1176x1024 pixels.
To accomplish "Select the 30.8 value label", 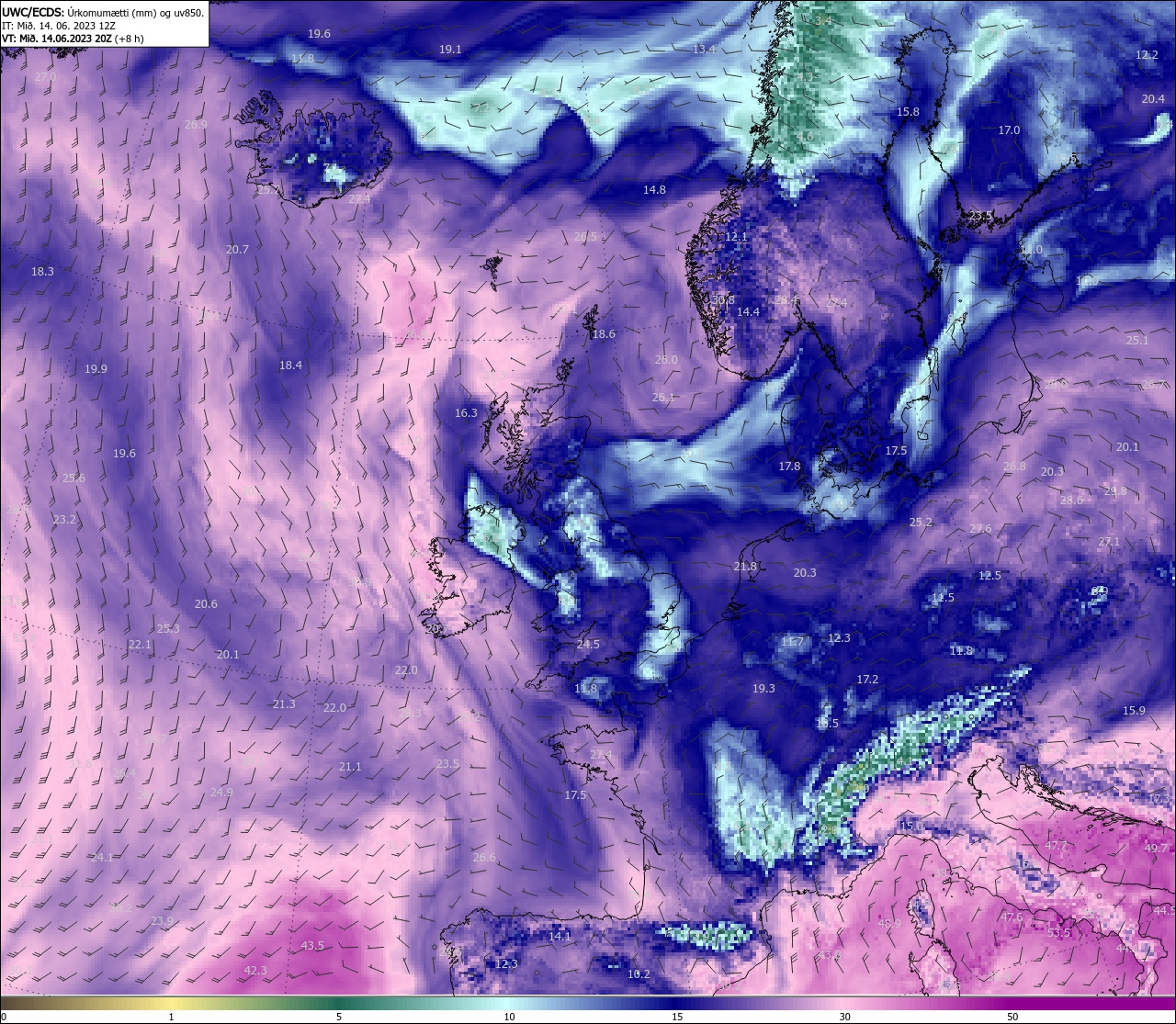I will [x=723, y=299].
